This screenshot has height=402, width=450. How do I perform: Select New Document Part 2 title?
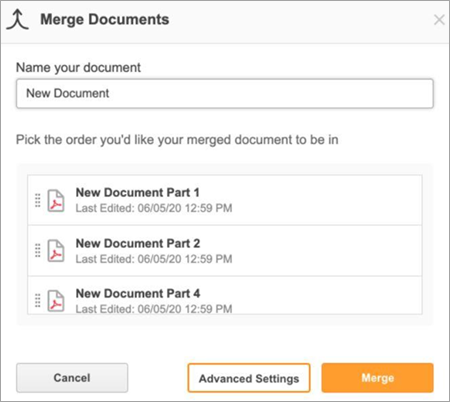[138, 243]
